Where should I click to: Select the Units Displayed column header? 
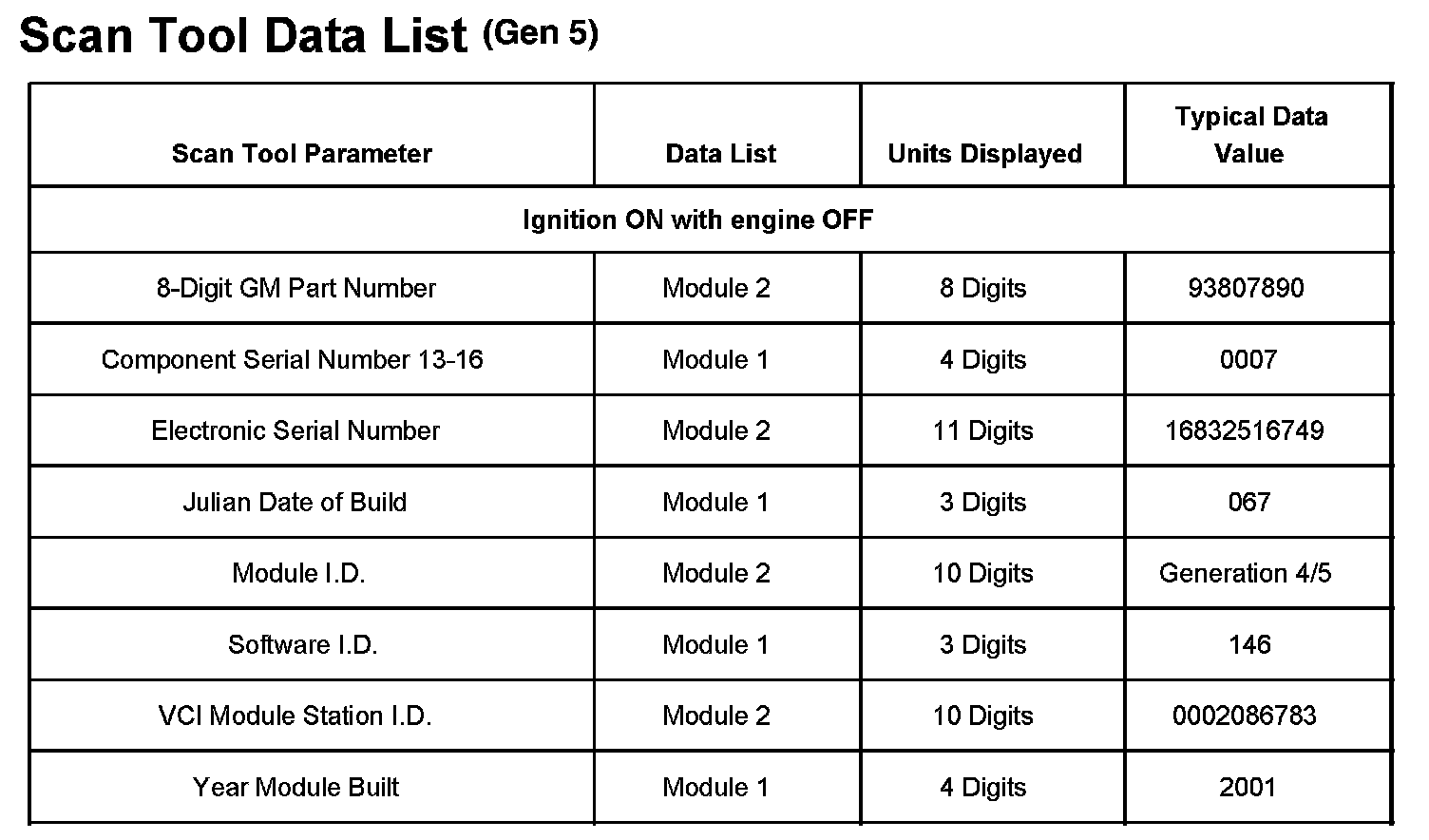click(x=984, y=154)
